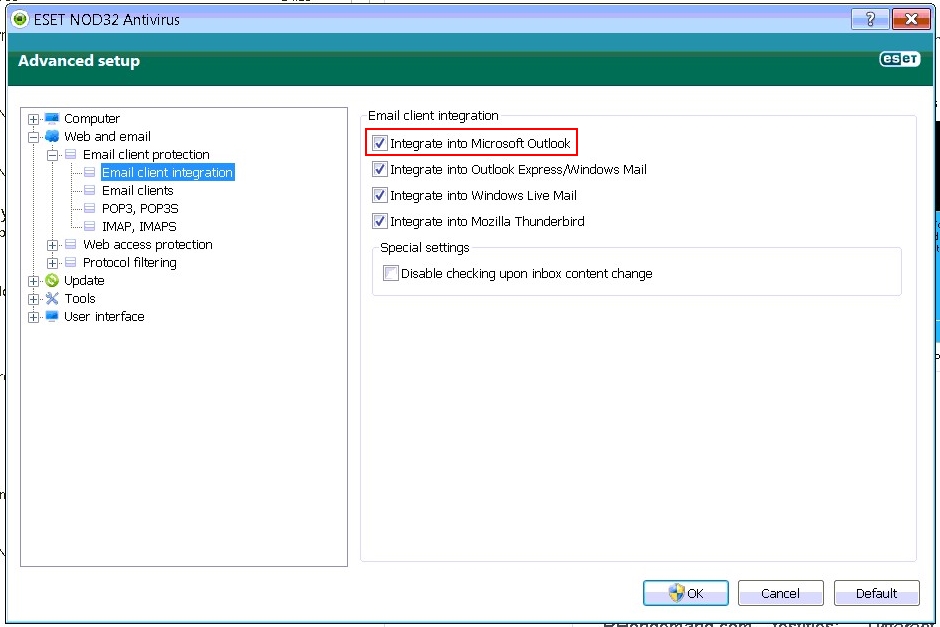Select Email clients tree item
Screen dimensions: 940x627
137,190
